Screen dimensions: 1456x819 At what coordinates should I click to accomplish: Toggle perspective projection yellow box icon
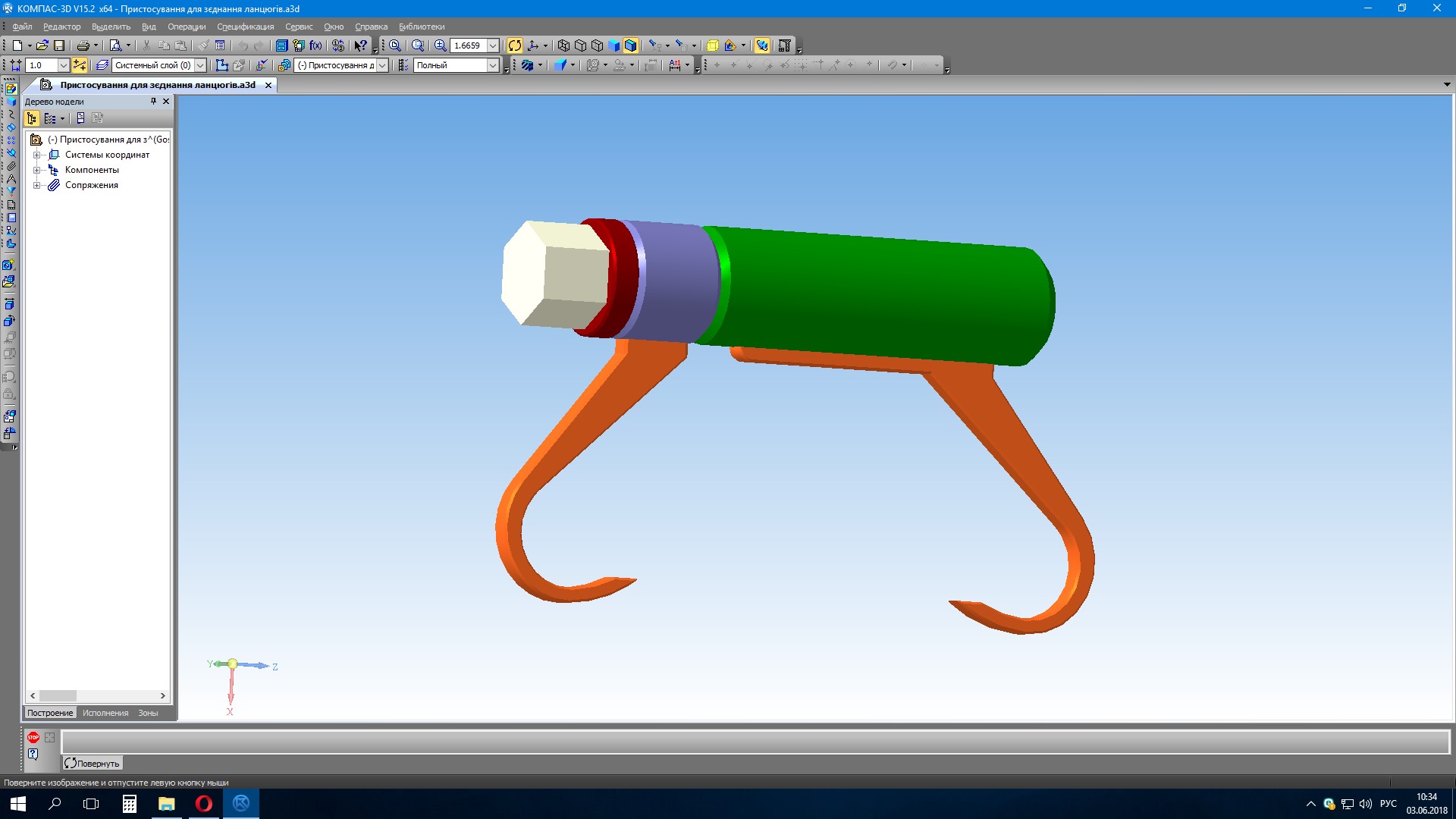point(712,45)
